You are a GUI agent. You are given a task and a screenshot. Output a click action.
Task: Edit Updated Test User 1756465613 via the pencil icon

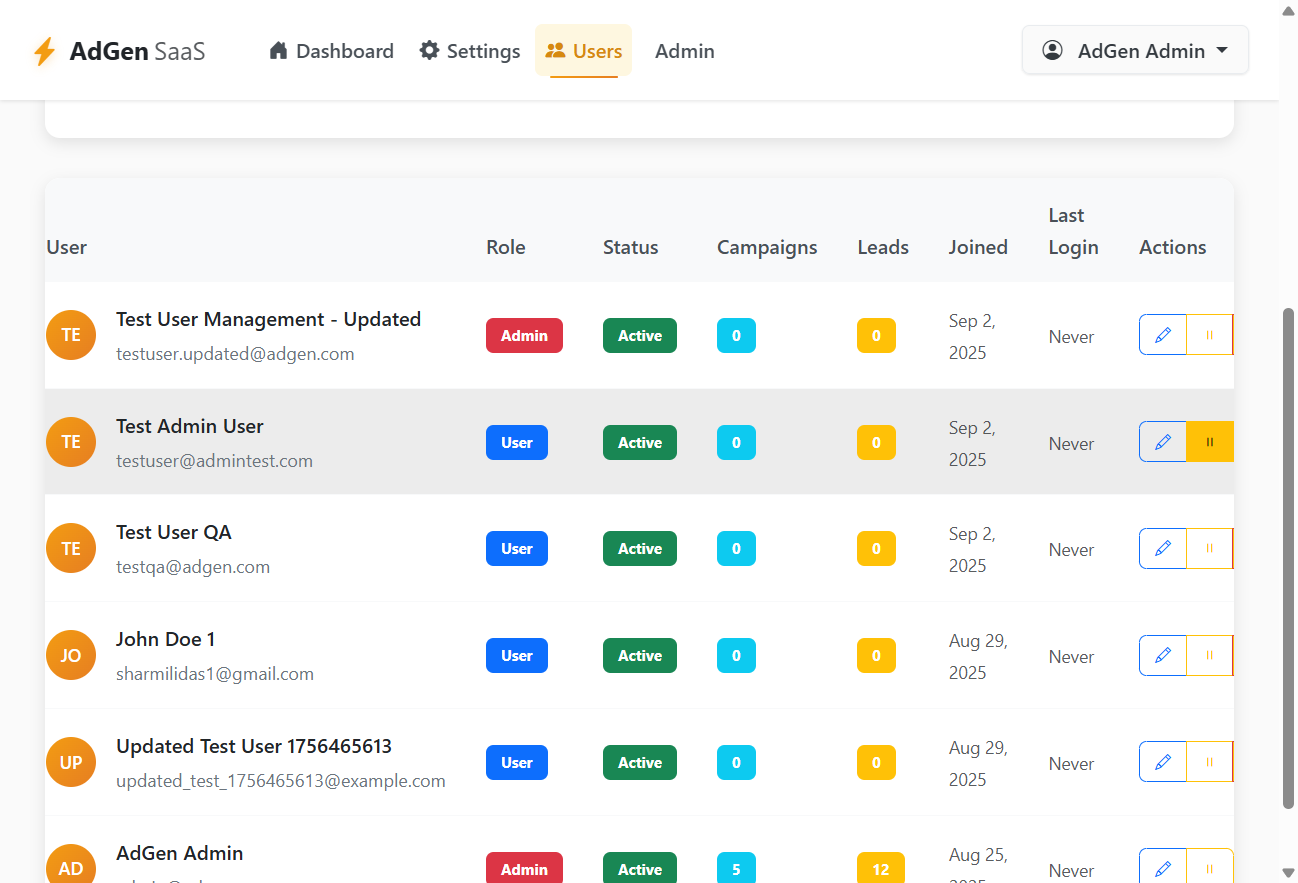tap(1163, 762)
